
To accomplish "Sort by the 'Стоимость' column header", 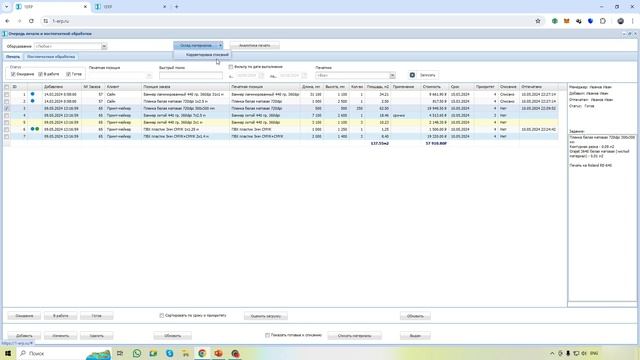I will point(435,87).
